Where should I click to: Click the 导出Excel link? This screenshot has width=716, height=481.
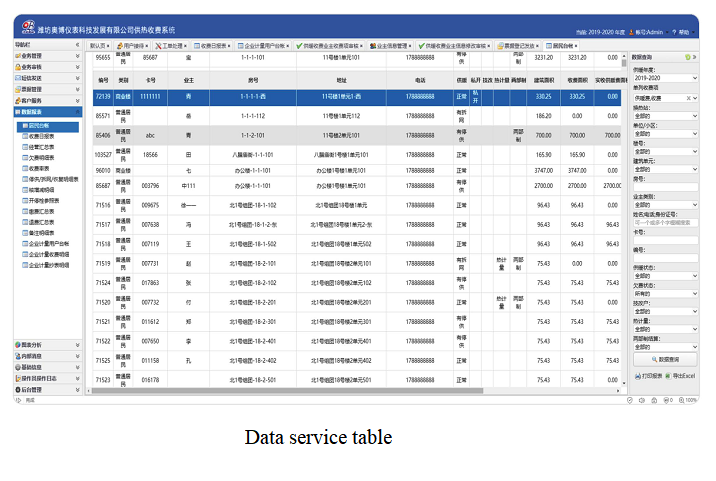tap(680, 376)
